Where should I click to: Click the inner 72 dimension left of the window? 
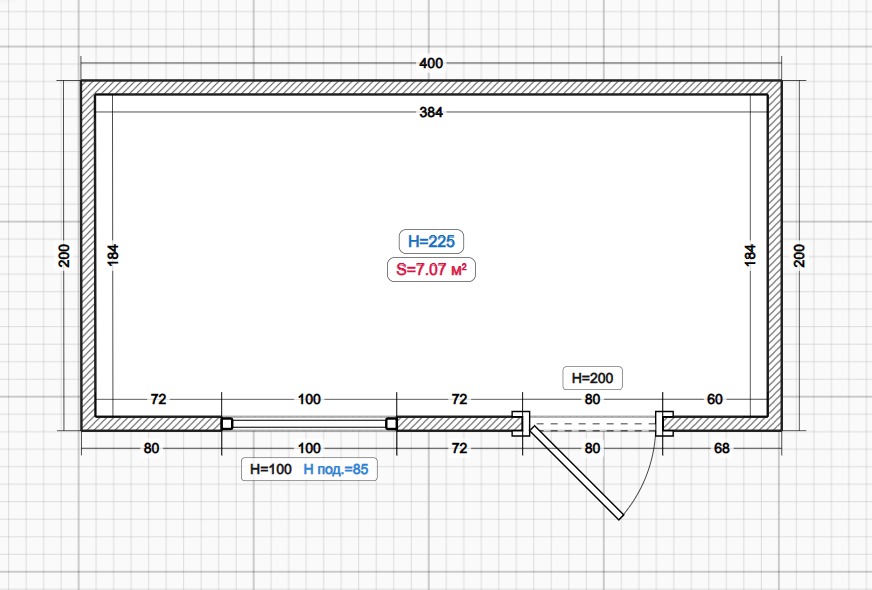tap(158, 399)
